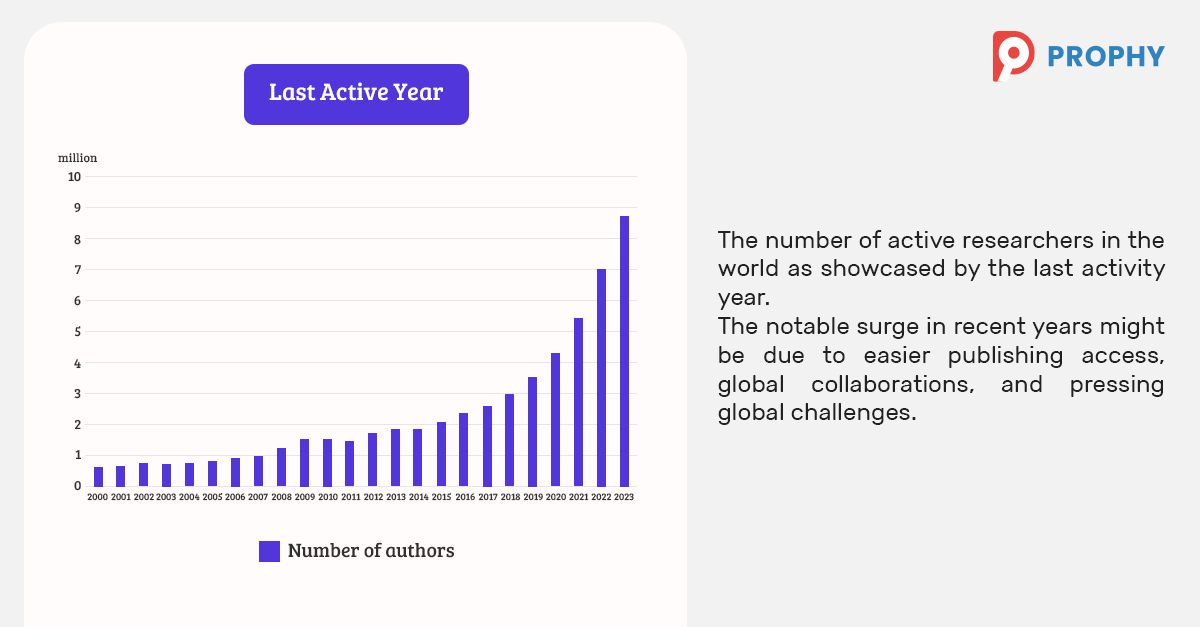Click the 2016 bar in the chart
Image resolution: width=1200 pixels, height=627 pixels.
(464, 450)
